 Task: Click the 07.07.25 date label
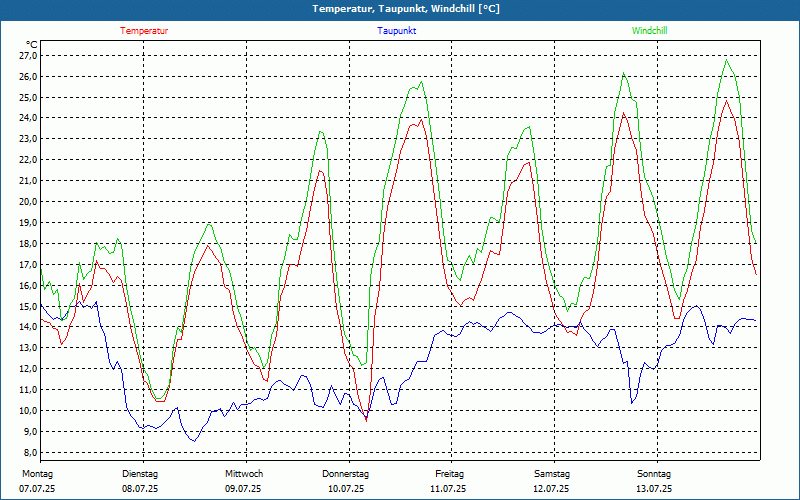(x=37, y=489)
